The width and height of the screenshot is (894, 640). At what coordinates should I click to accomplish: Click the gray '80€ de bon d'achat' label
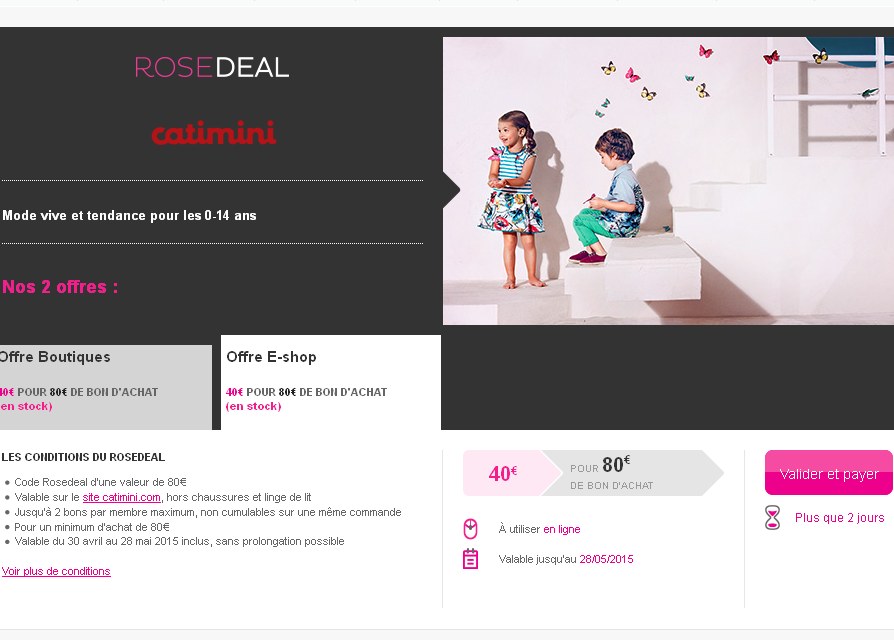[x=628, y=473]
